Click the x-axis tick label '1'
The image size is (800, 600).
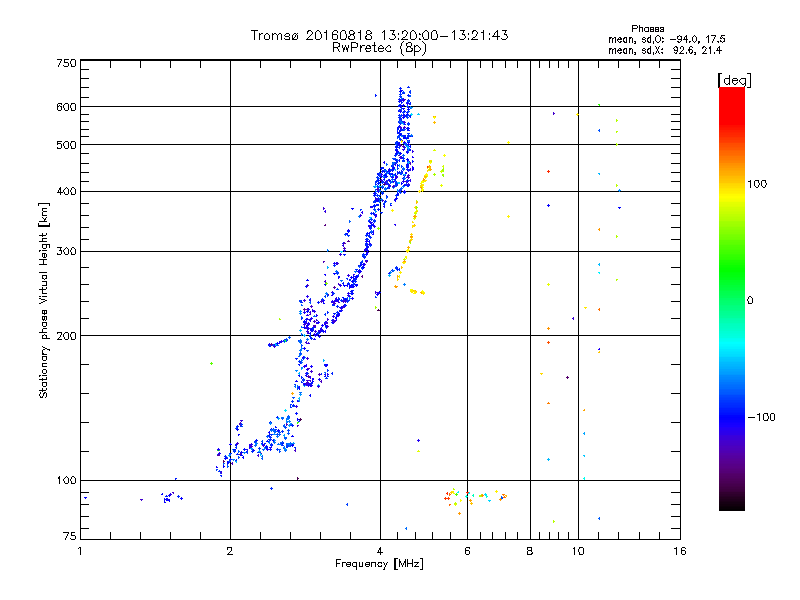point(80,551)
